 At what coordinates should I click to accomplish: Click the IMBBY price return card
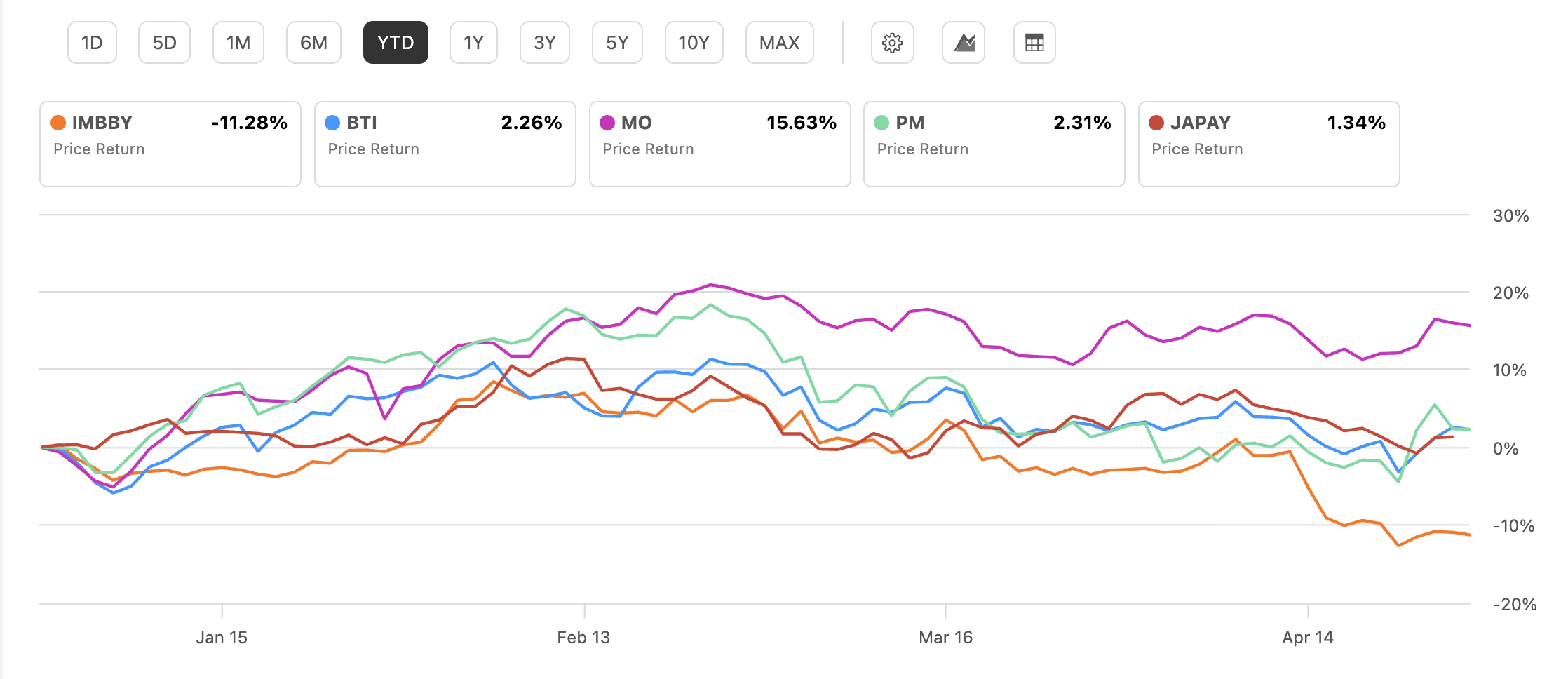(x=170, y=144)
